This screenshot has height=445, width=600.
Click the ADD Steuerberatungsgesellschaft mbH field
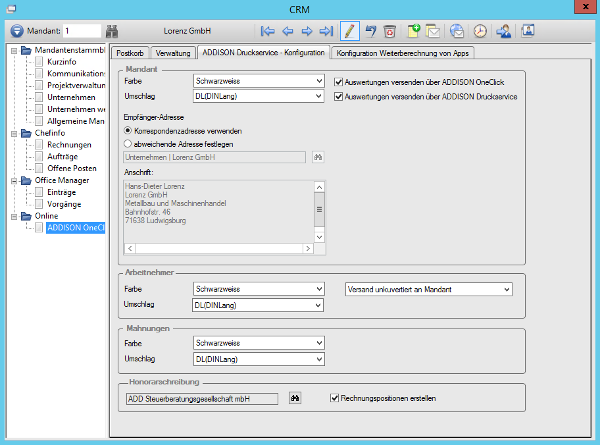tap(202, 399)
